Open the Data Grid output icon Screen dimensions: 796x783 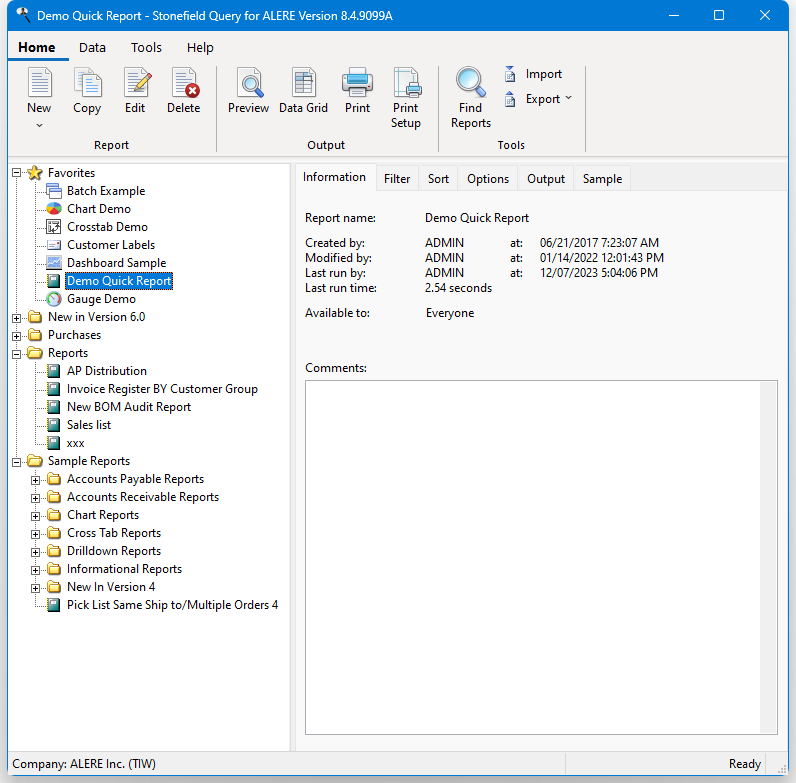(x=303, y=83)
